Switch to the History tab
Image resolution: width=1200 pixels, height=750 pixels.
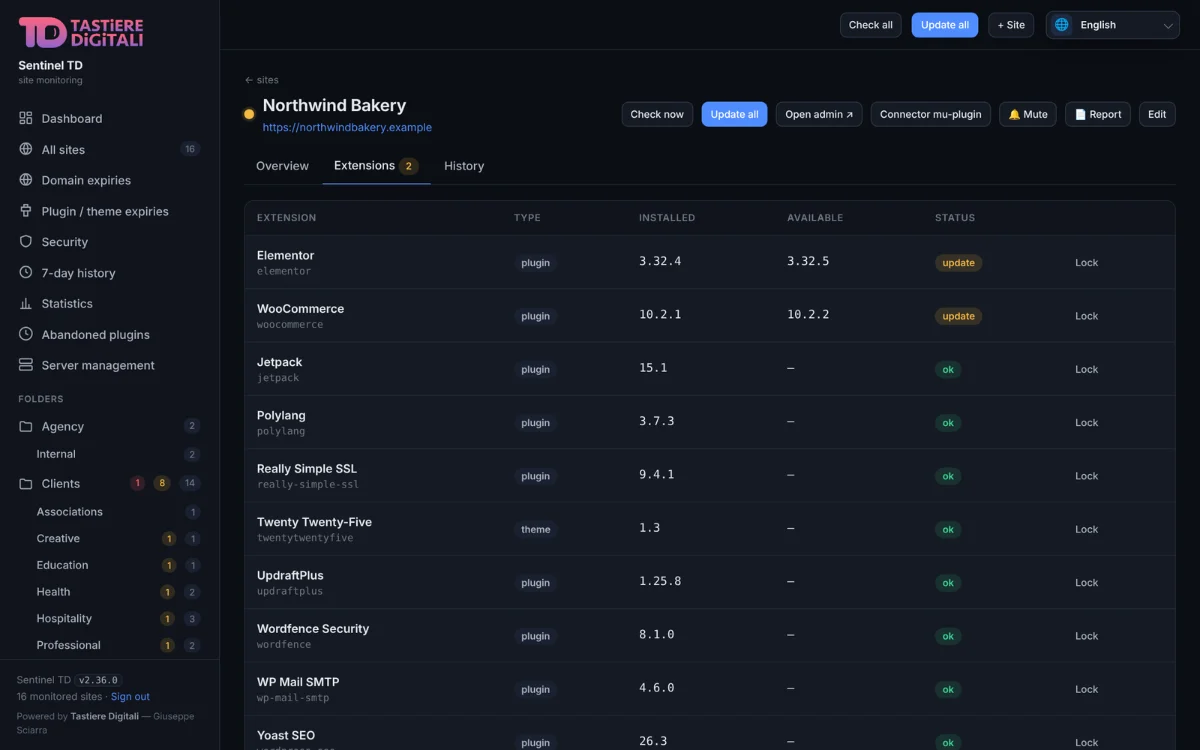click(x=464, y=166)
